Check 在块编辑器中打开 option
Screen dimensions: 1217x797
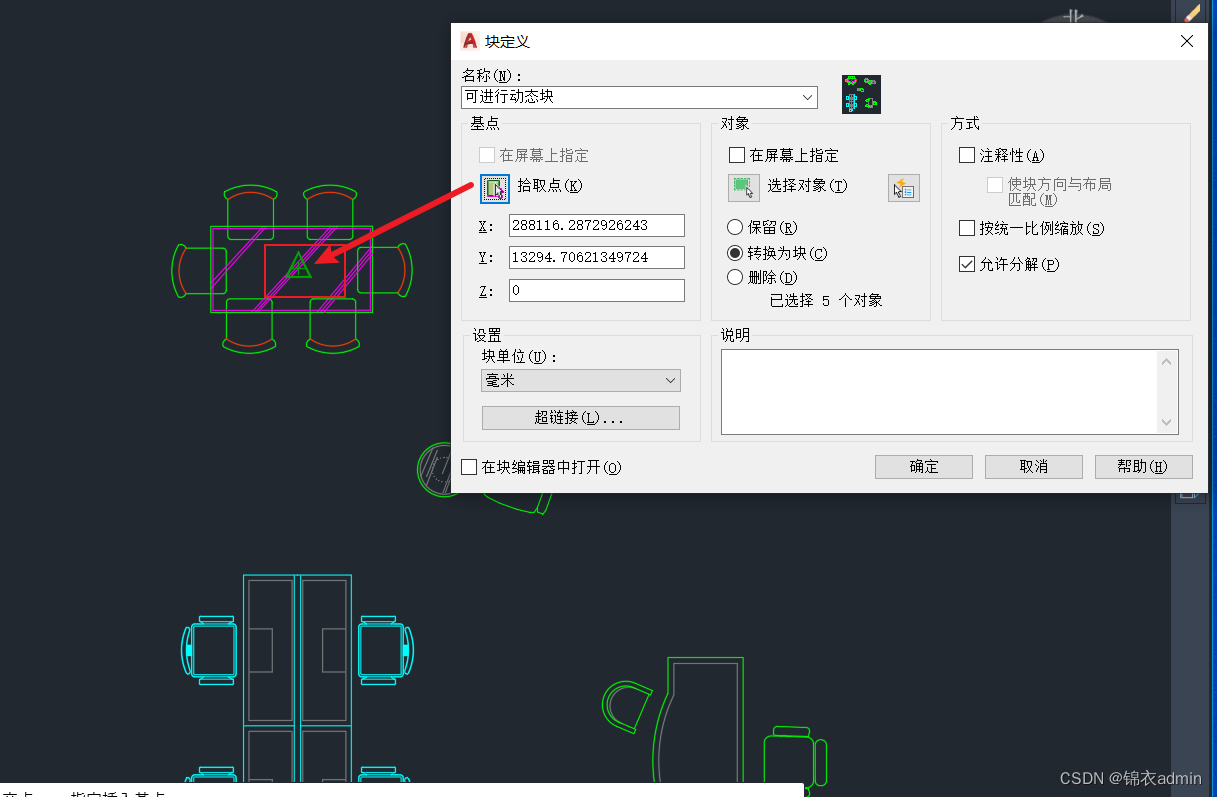pyautogui.click(x=469, y=467)
